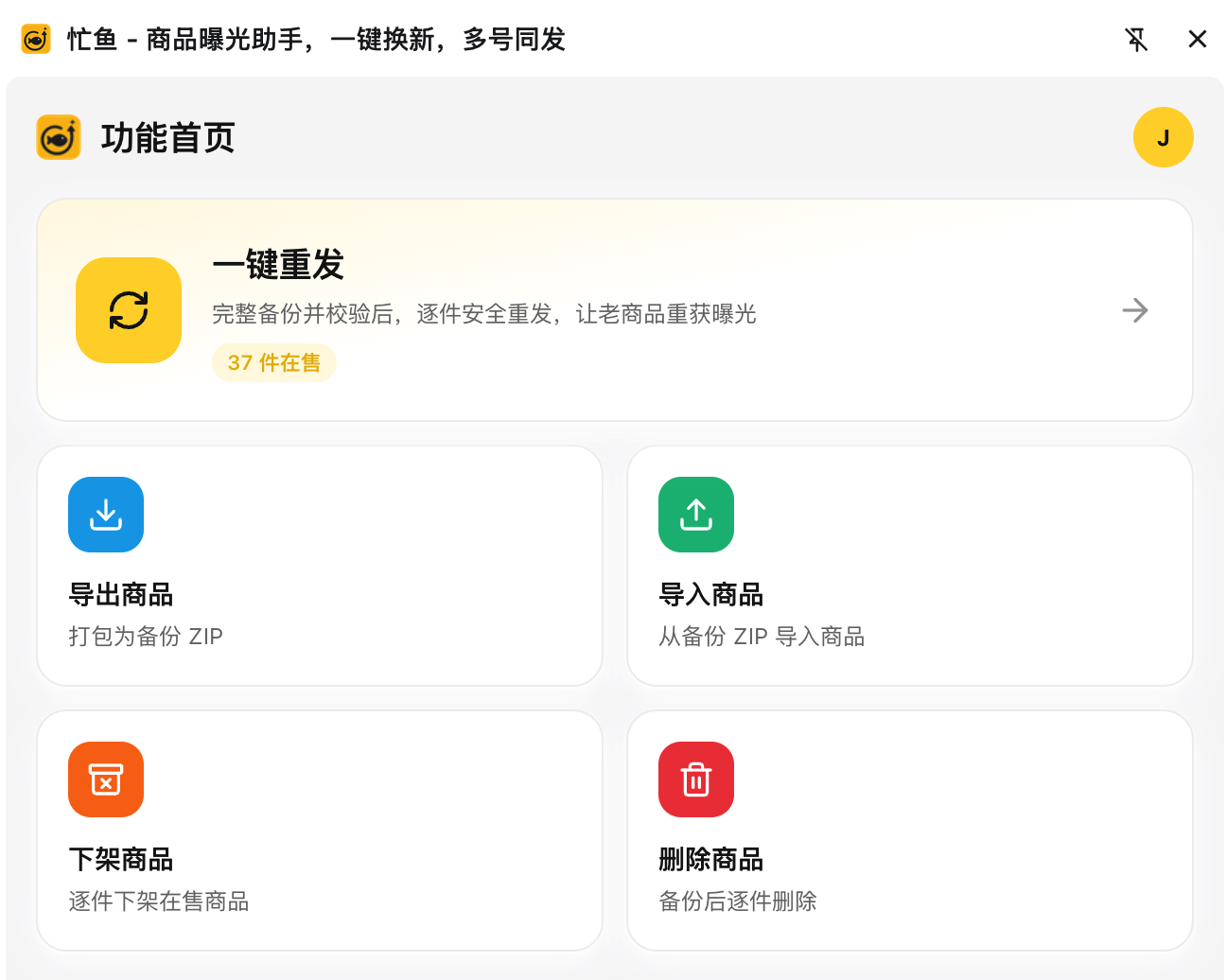Click the green 导入商品 upload icon

click(x=696, y=515)
